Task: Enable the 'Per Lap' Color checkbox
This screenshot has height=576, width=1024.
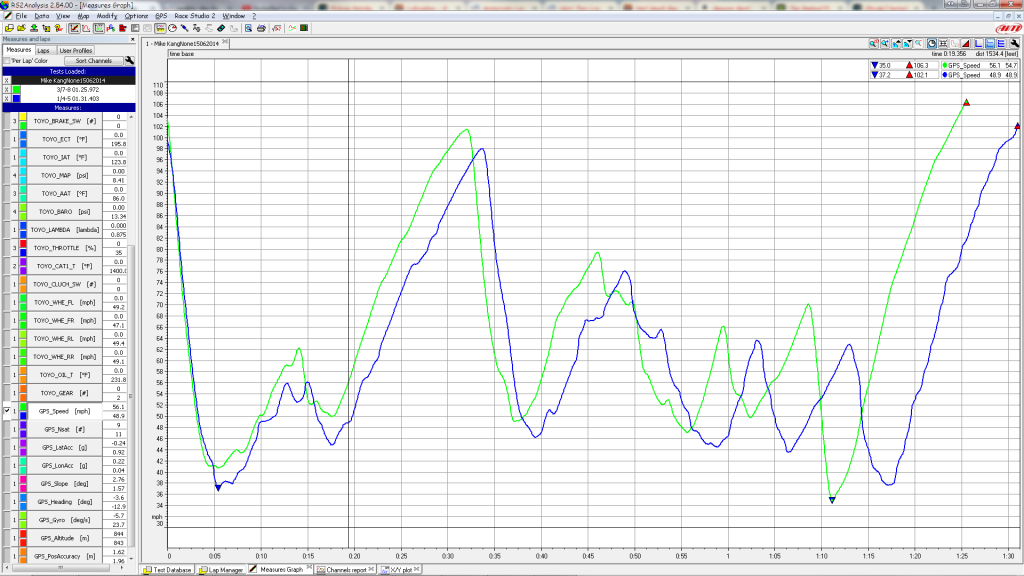Action: [x=8, y=61]
